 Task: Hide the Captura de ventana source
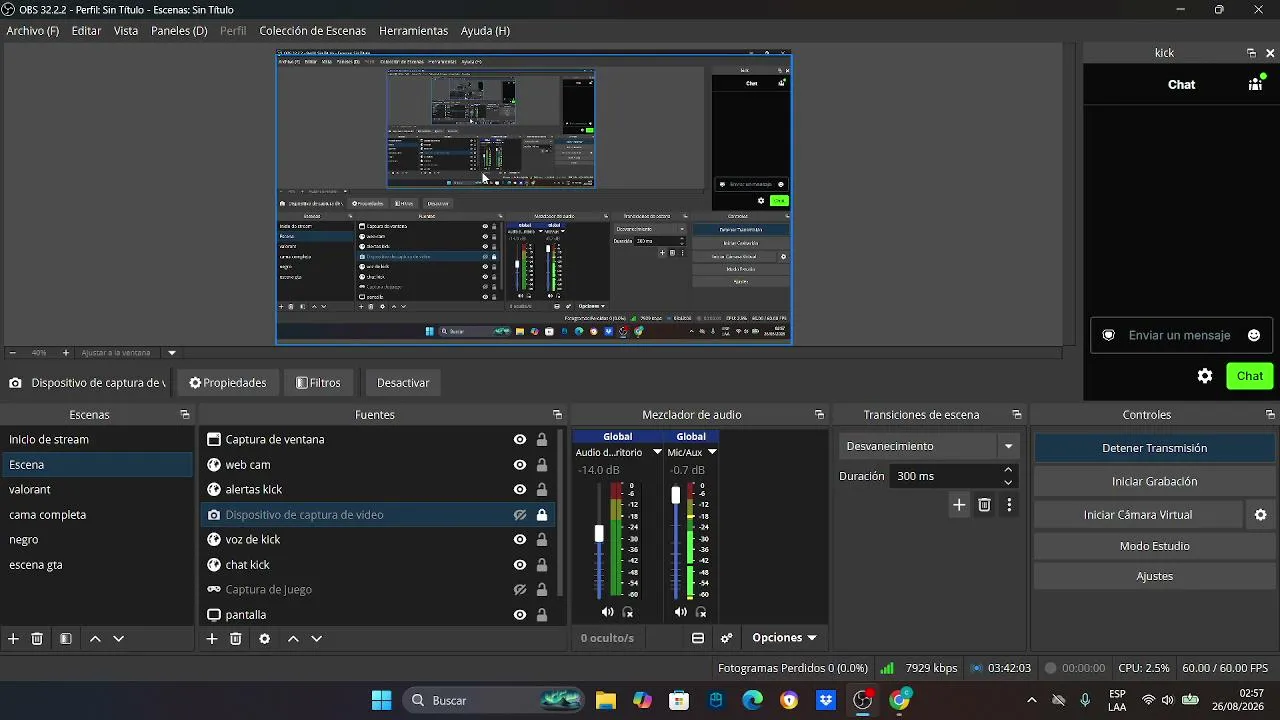tap(520, 439)
